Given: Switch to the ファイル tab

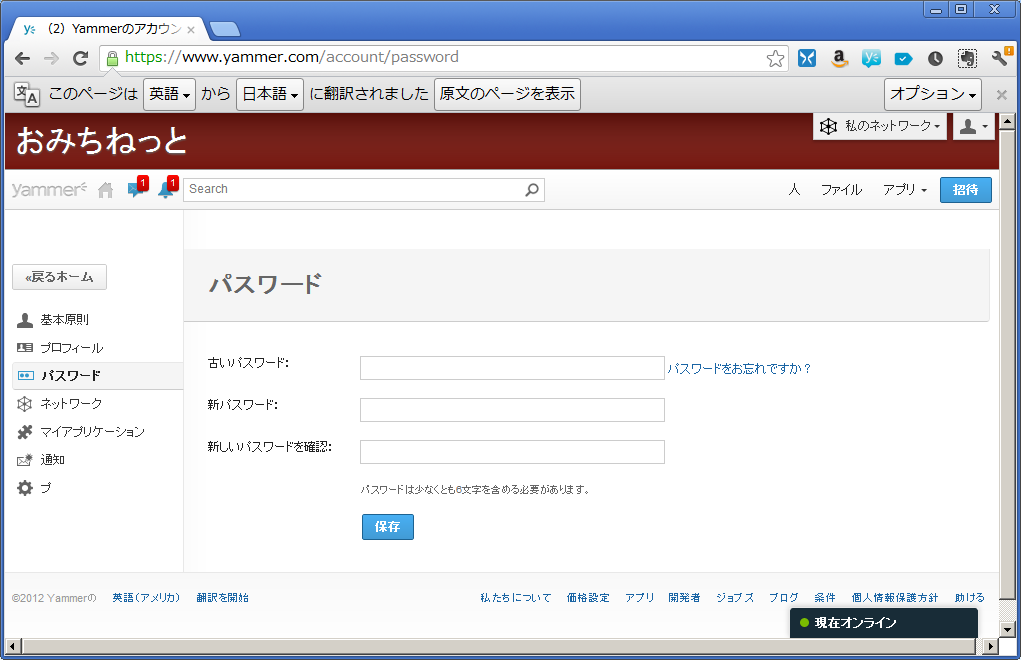Looking at the screenshot, I should [x=841, y=189].
